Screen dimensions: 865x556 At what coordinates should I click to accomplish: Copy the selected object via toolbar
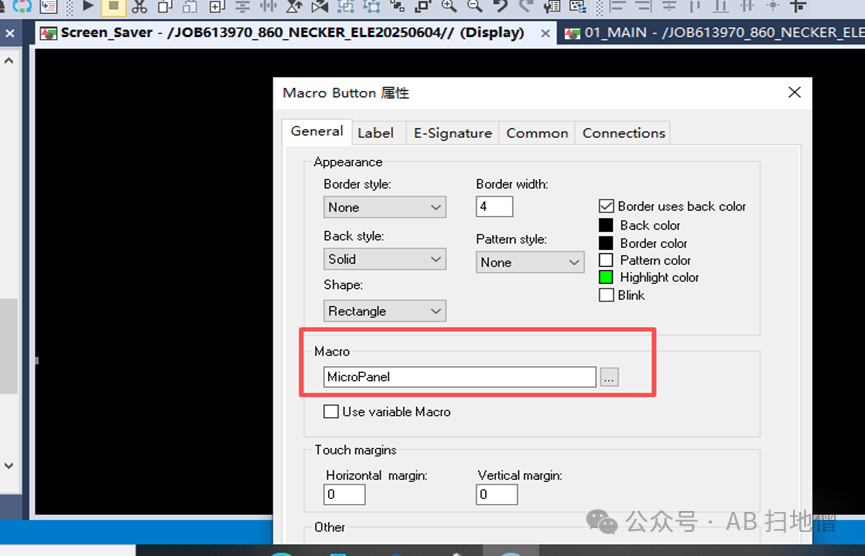pos(165,6)
